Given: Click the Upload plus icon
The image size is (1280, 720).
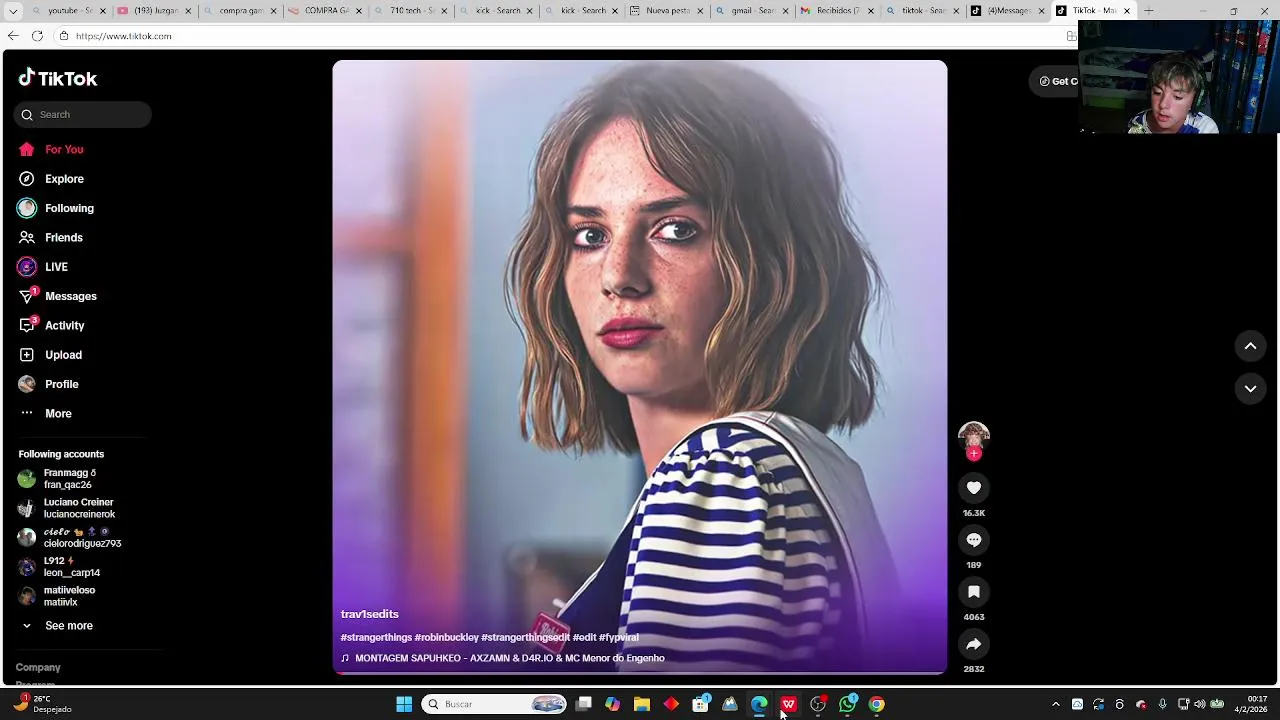Looking at the screenshot, I should pyautogui.click(x=27, y=355).
